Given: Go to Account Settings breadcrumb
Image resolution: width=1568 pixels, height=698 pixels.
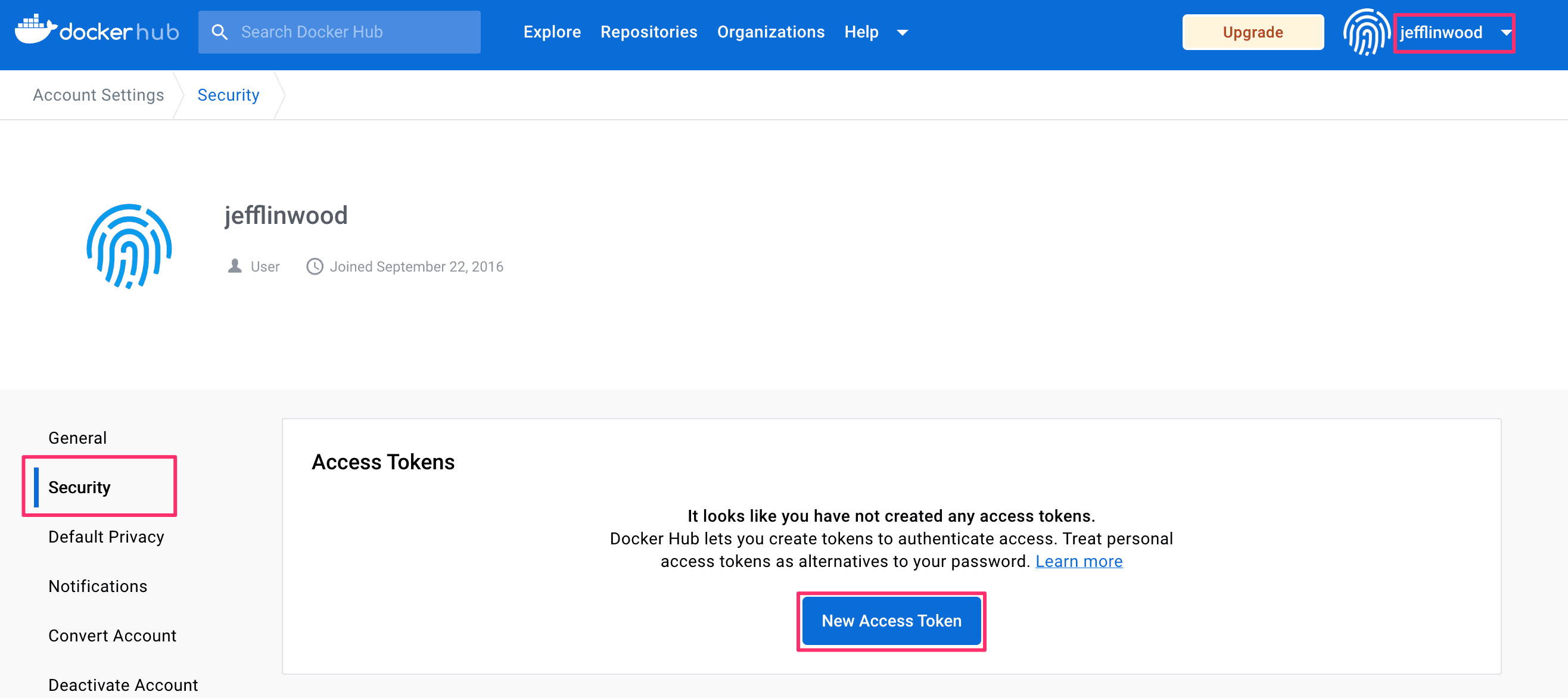Looking at the screenshot, I should point(98,95).
